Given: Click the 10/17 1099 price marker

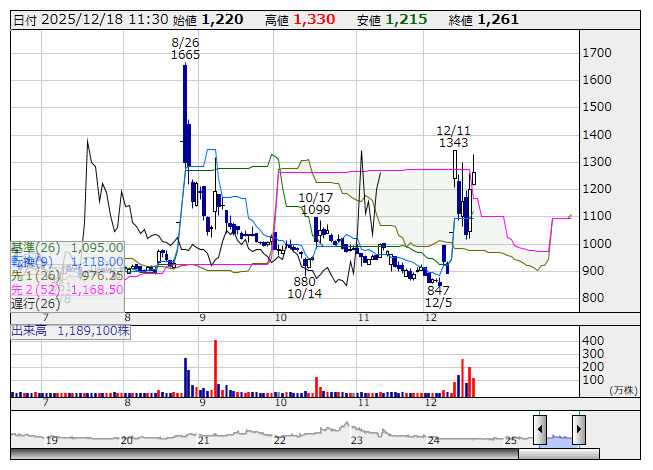Looking at the screenshot, I should [316, 204].
